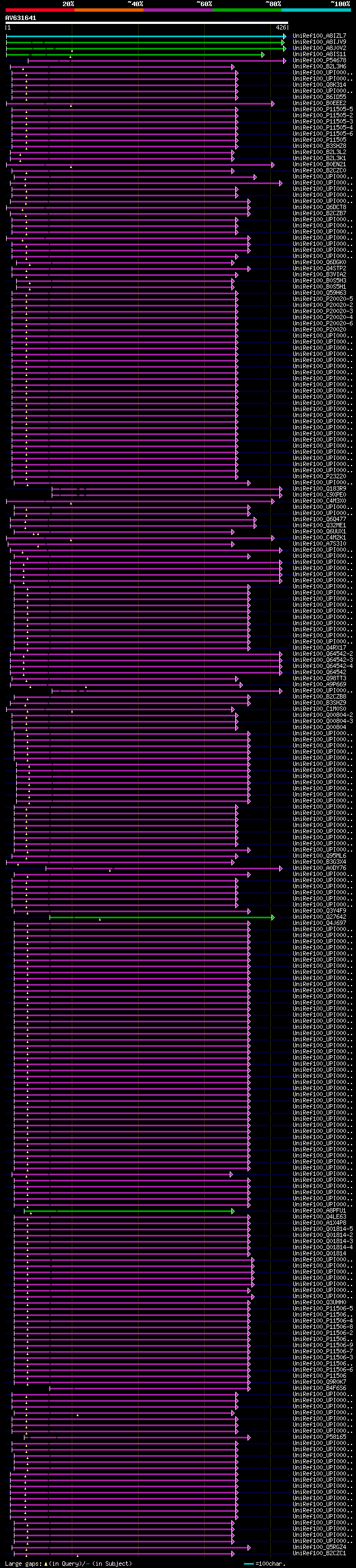Open hit UniRef100_A8IZL7
Screen dimensions: 356x1568
[319, 36]
